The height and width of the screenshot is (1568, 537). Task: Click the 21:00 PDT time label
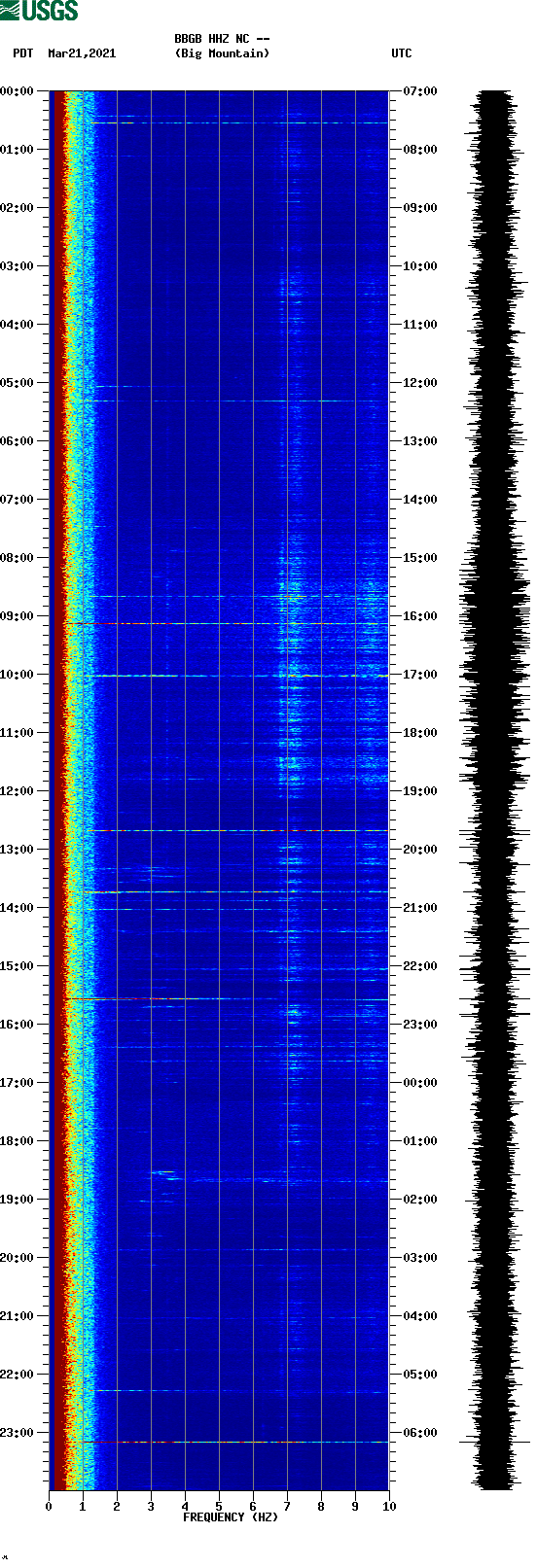point(18,1316)
